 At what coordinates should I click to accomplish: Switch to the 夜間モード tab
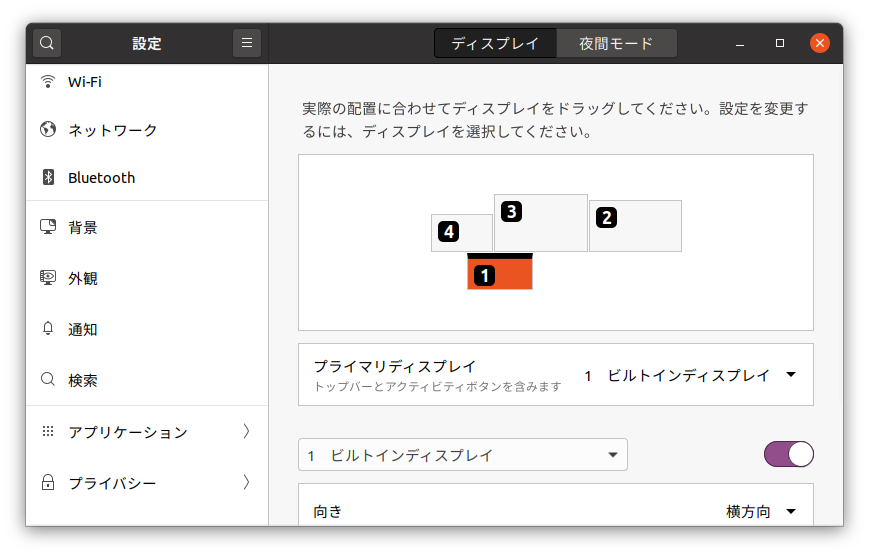616,43
